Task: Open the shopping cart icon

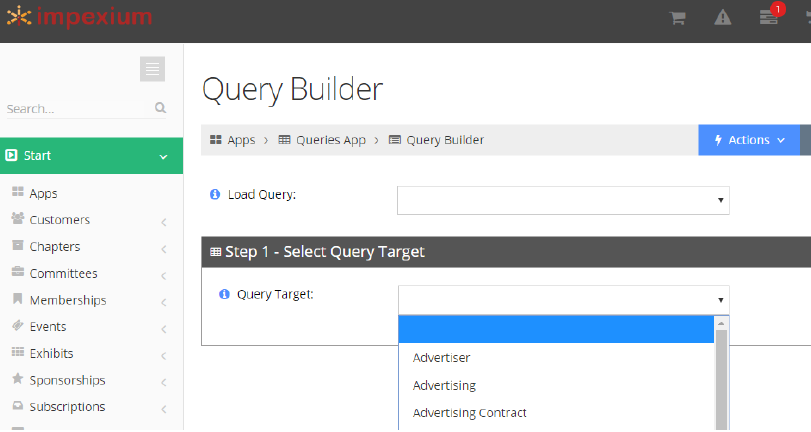Action: pos(677,18)
